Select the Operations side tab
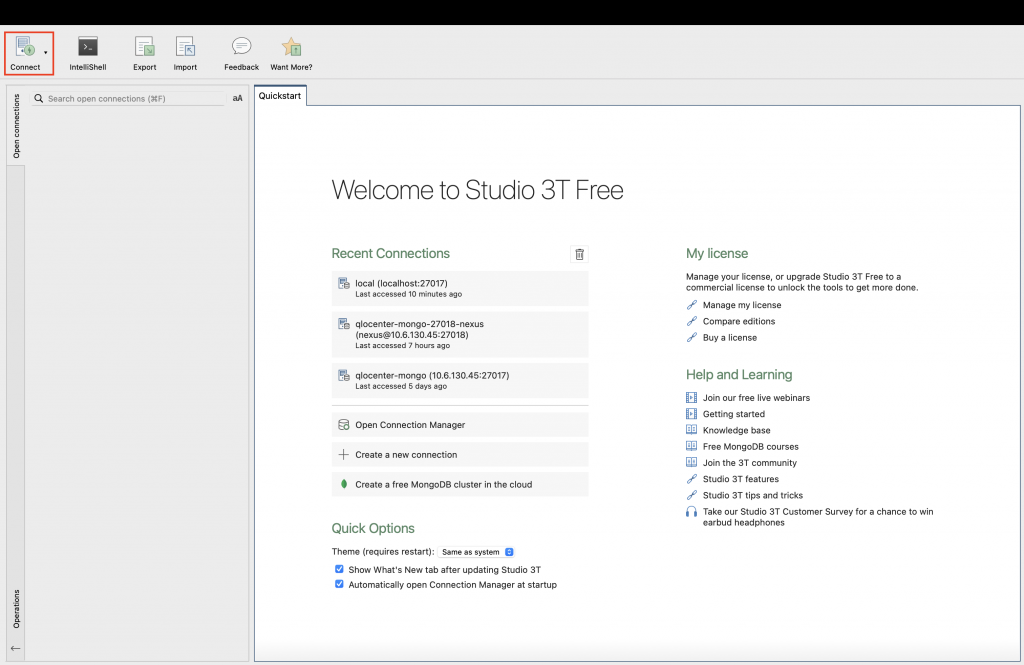The height and width of the screenshot is (665, 1024). coord(16,609)
